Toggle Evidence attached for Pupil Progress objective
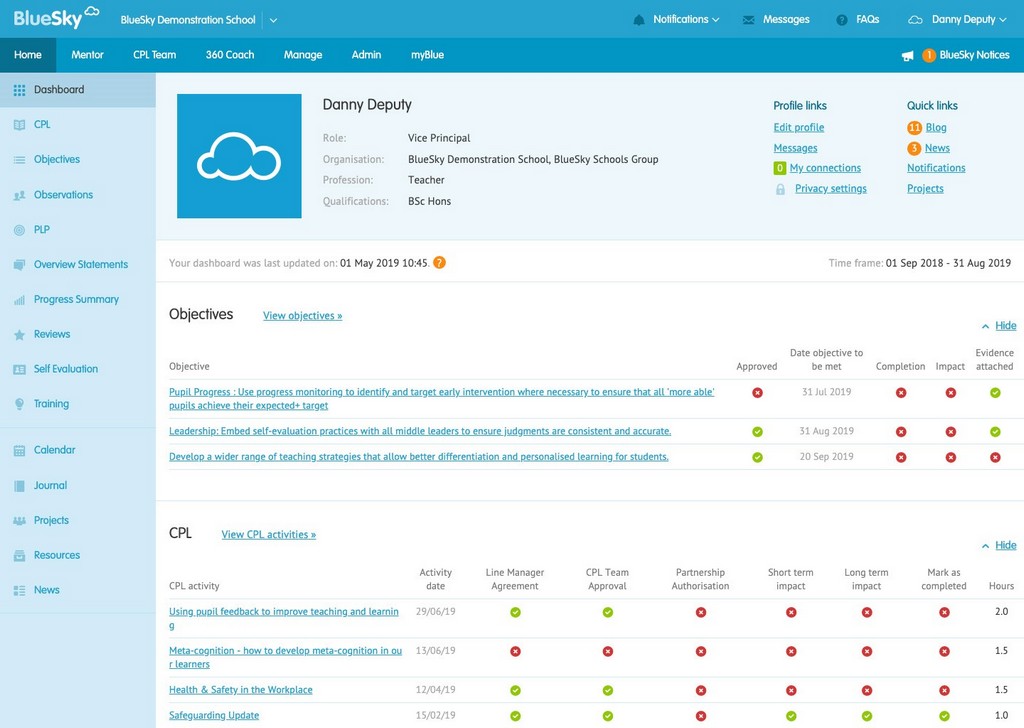The width and height of the screenshot is (1024, 728). [995, 393]
